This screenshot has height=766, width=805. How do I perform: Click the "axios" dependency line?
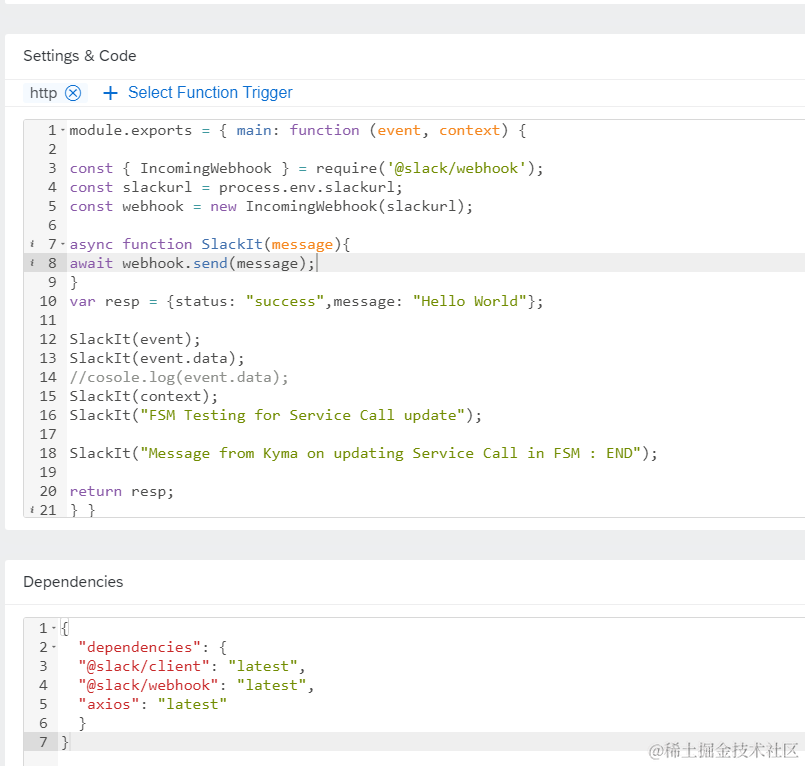(152, 704)
